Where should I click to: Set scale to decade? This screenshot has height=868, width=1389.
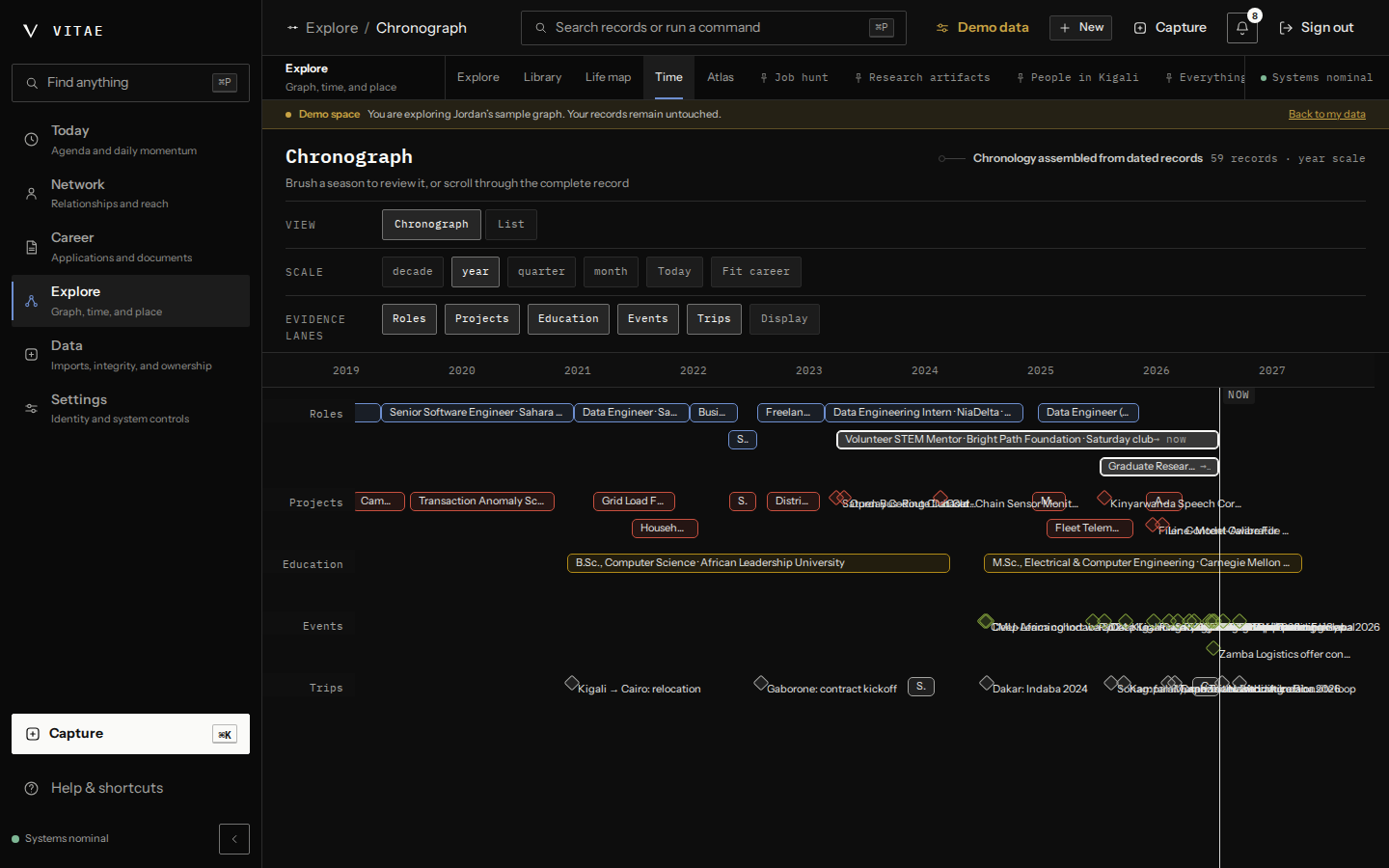coord(413,272)
